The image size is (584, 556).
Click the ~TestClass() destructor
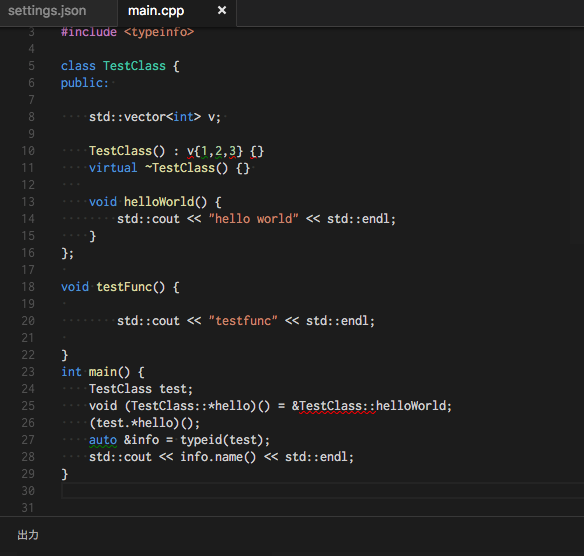pos(186,168)
